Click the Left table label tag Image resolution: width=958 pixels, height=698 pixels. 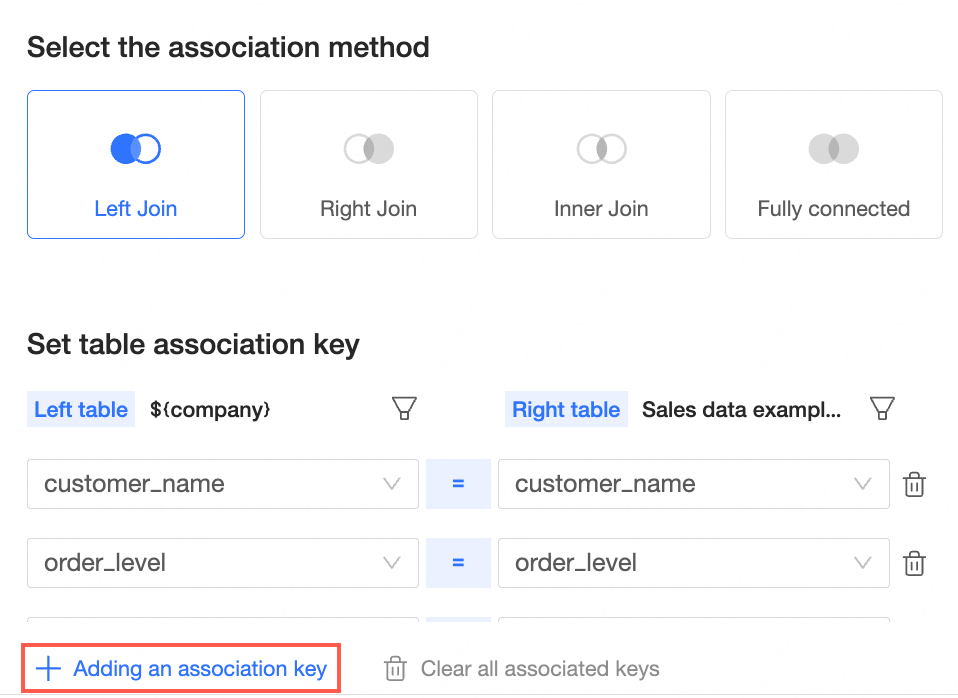81,409
